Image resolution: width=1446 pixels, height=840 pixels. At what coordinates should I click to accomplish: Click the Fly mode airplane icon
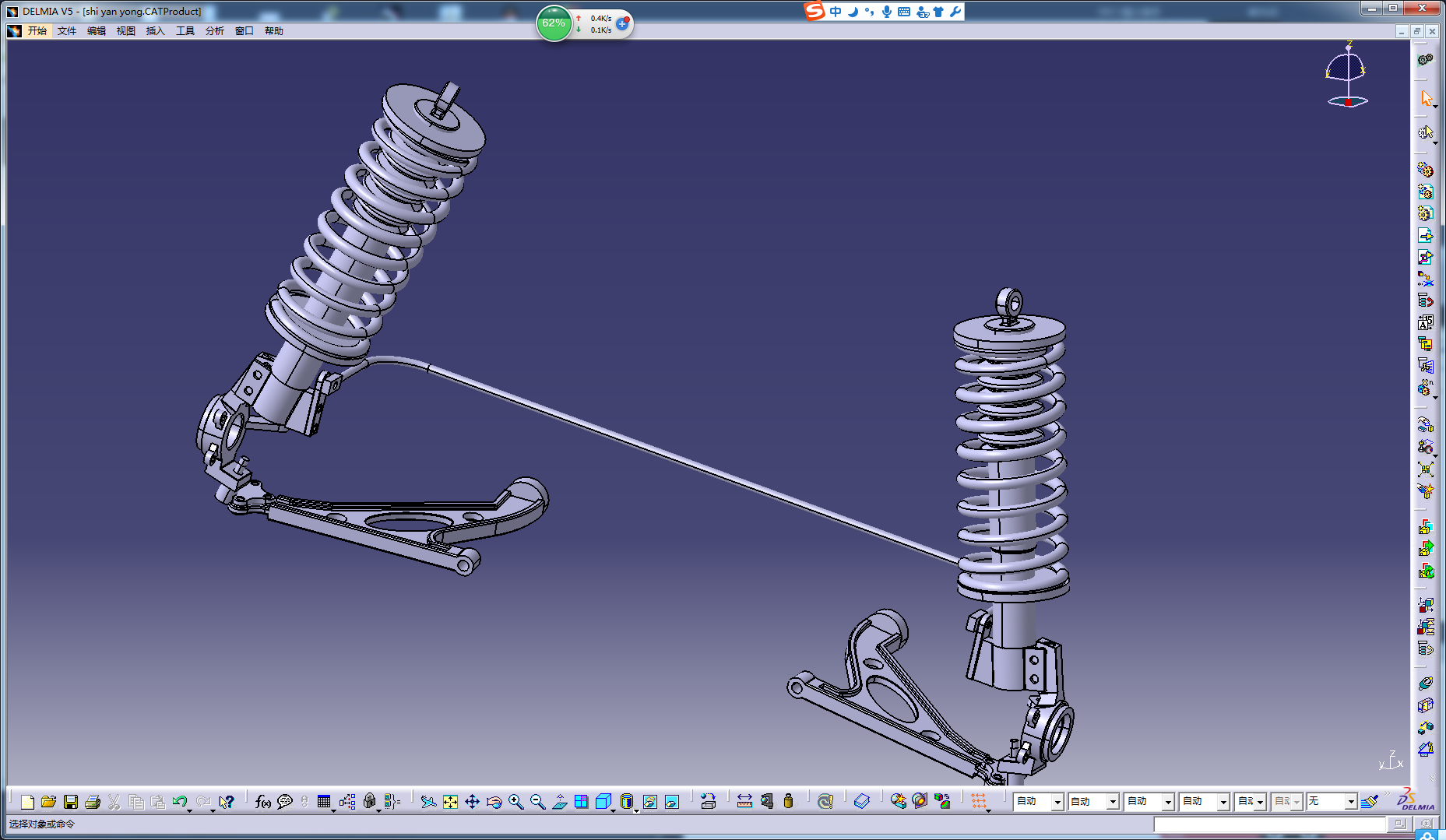tap(428, 801)
